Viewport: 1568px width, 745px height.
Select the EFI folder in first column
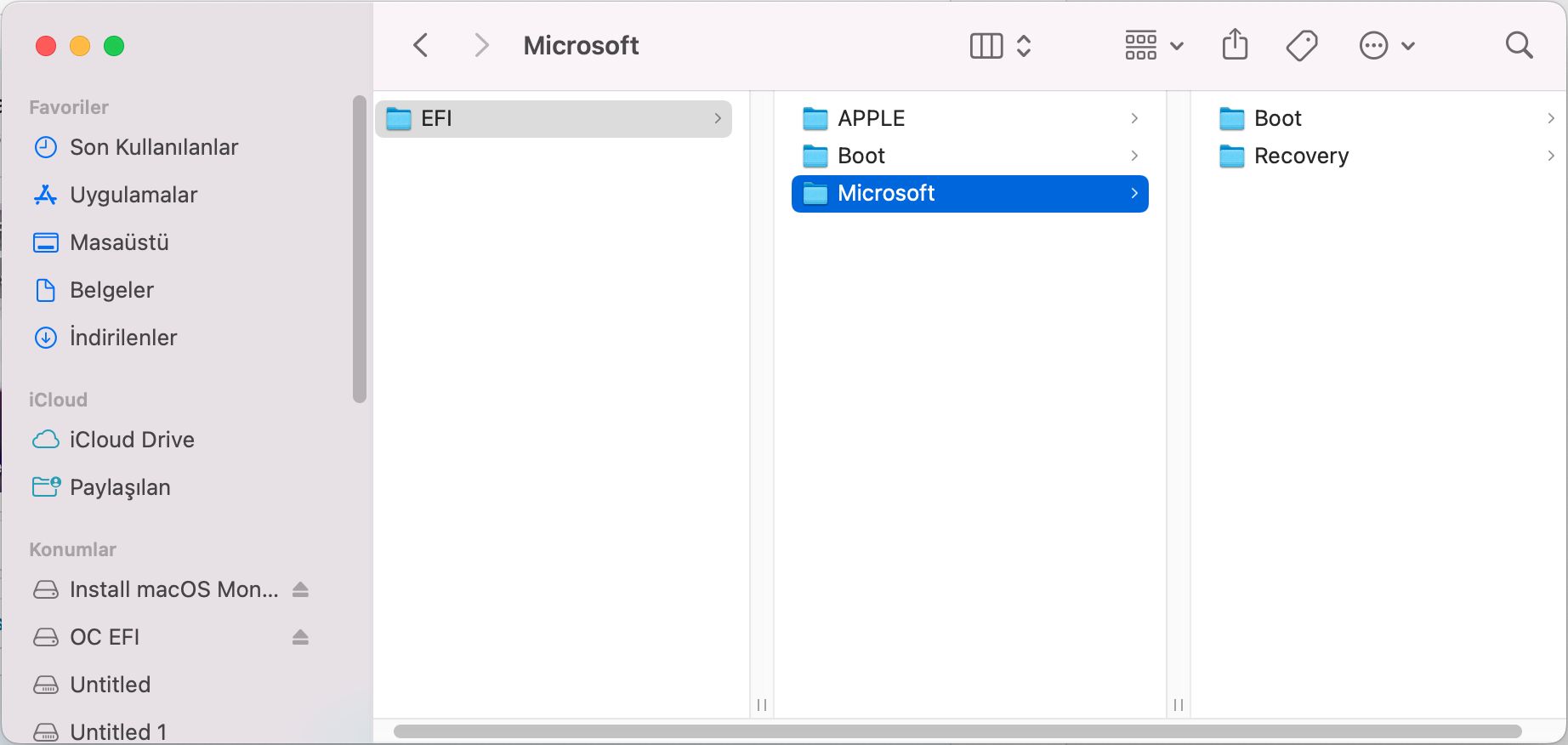(x=437, y=118)
